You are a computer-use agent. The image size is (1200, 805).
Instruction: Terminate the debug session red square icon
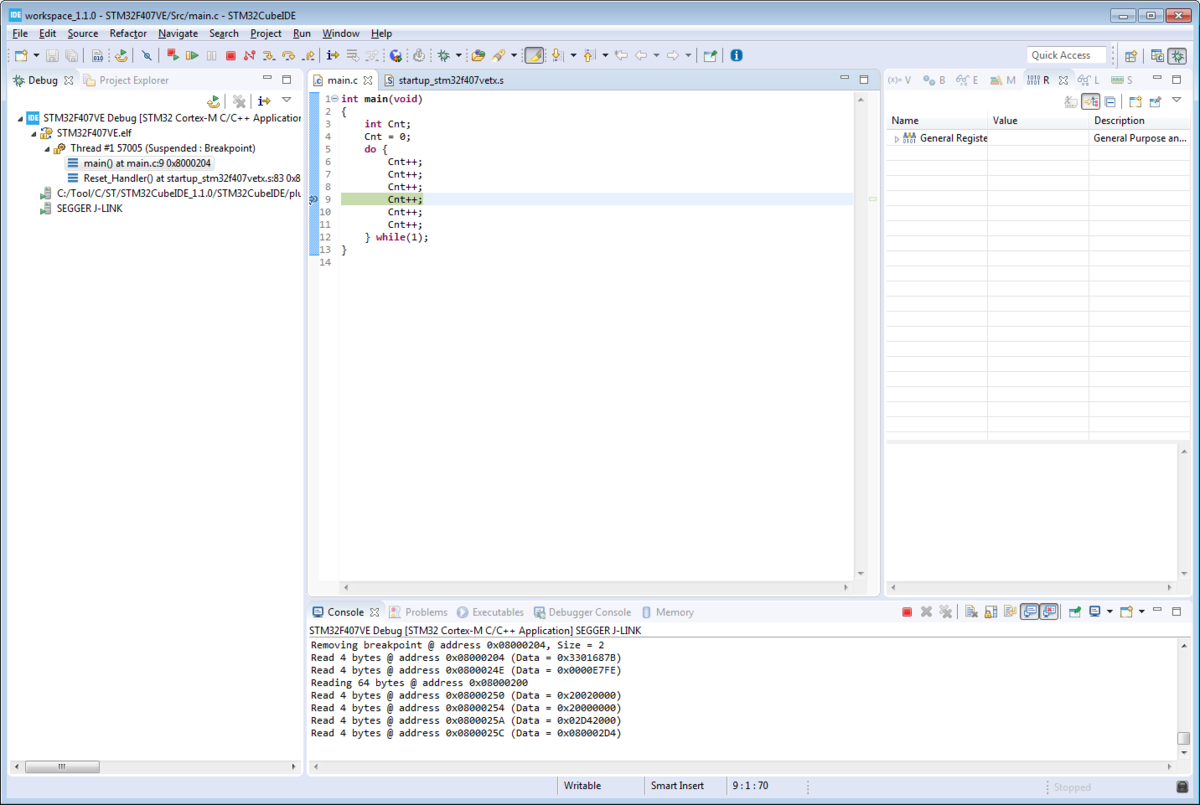(231, 56)
